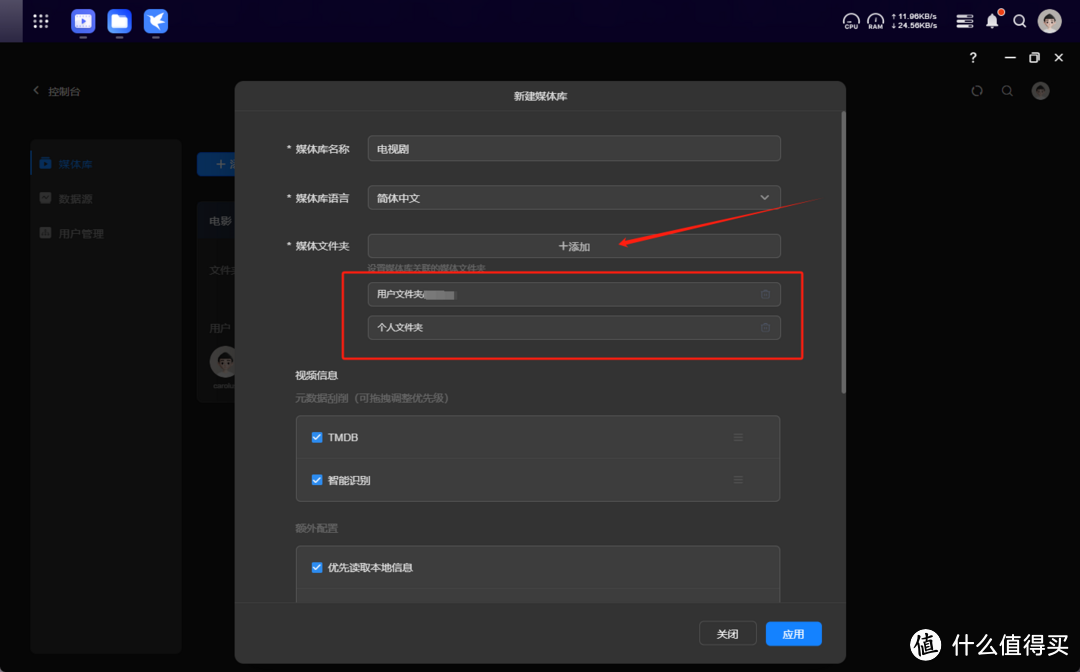
Task: Click the dialog vertical scrollbar
Action: pyautogui.click(x=843, y=250)
